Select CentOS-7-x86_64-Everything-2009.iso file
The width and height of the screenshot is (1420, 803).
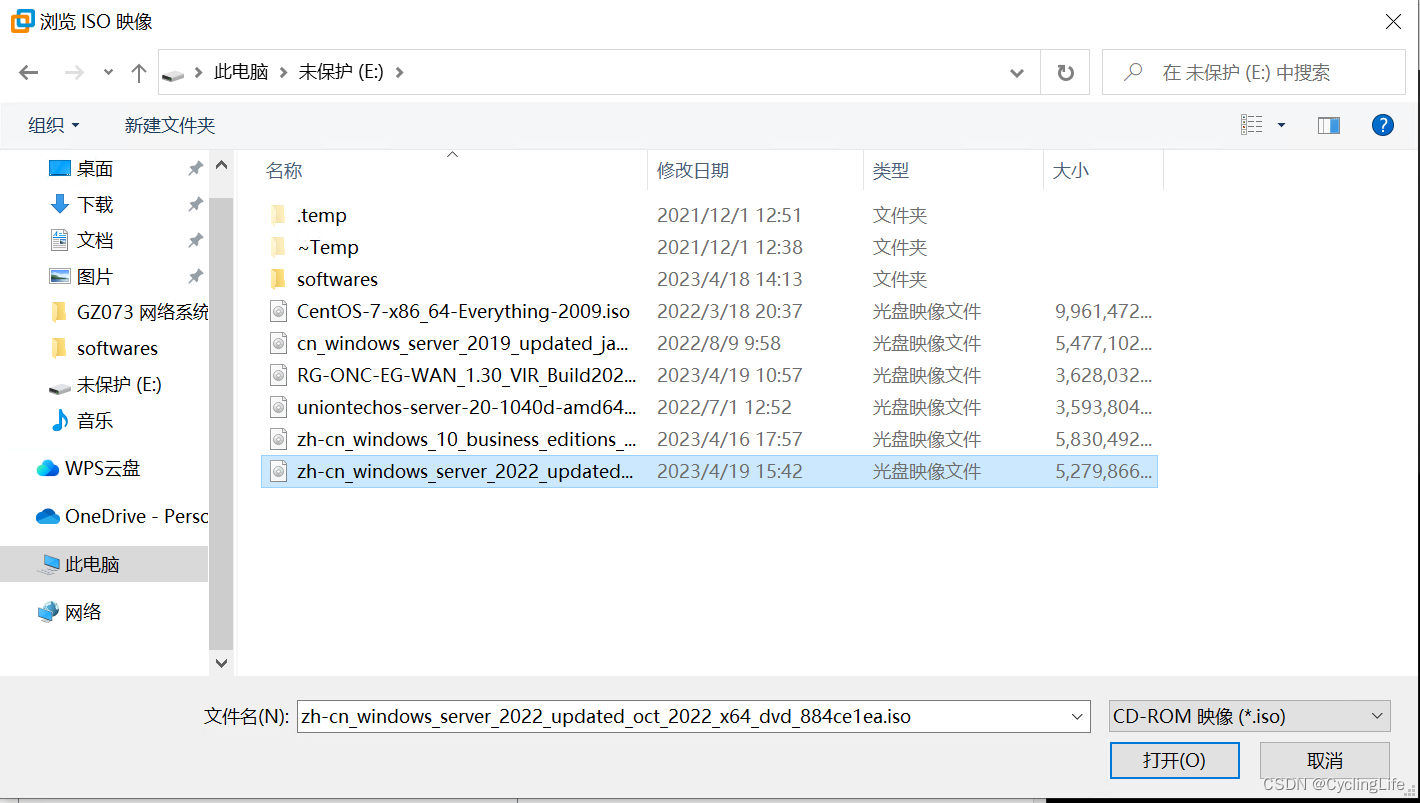(x=709, y=311)
